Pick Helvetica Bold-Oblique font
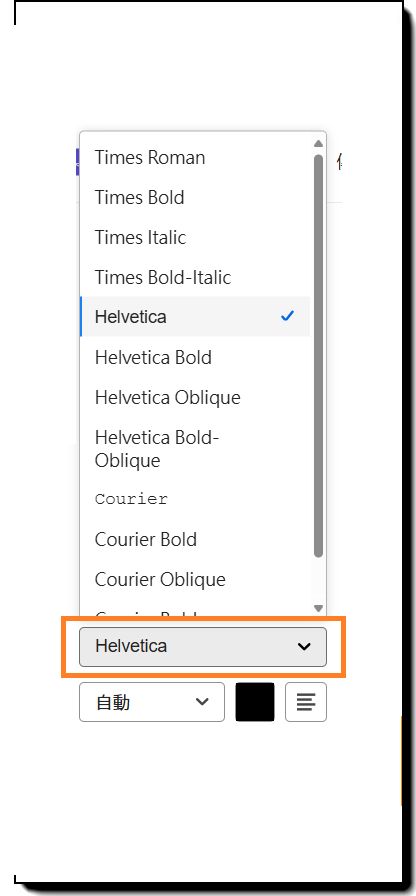Image resolution: width=416 pixels, height=896 pixels. coord(195,449)
